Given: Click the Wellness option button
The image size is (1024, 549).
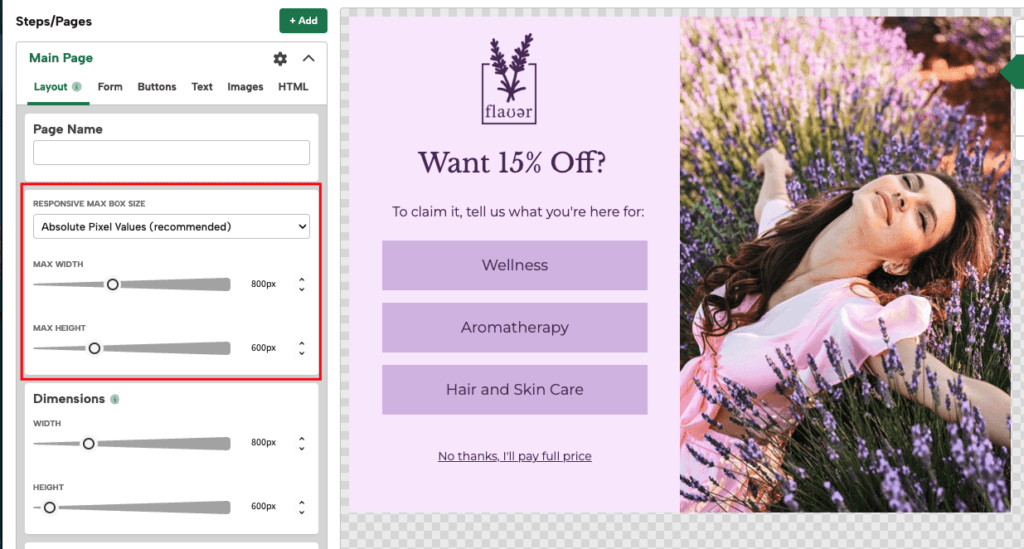Looking at the screenshot, I should (x=515, y=265).
